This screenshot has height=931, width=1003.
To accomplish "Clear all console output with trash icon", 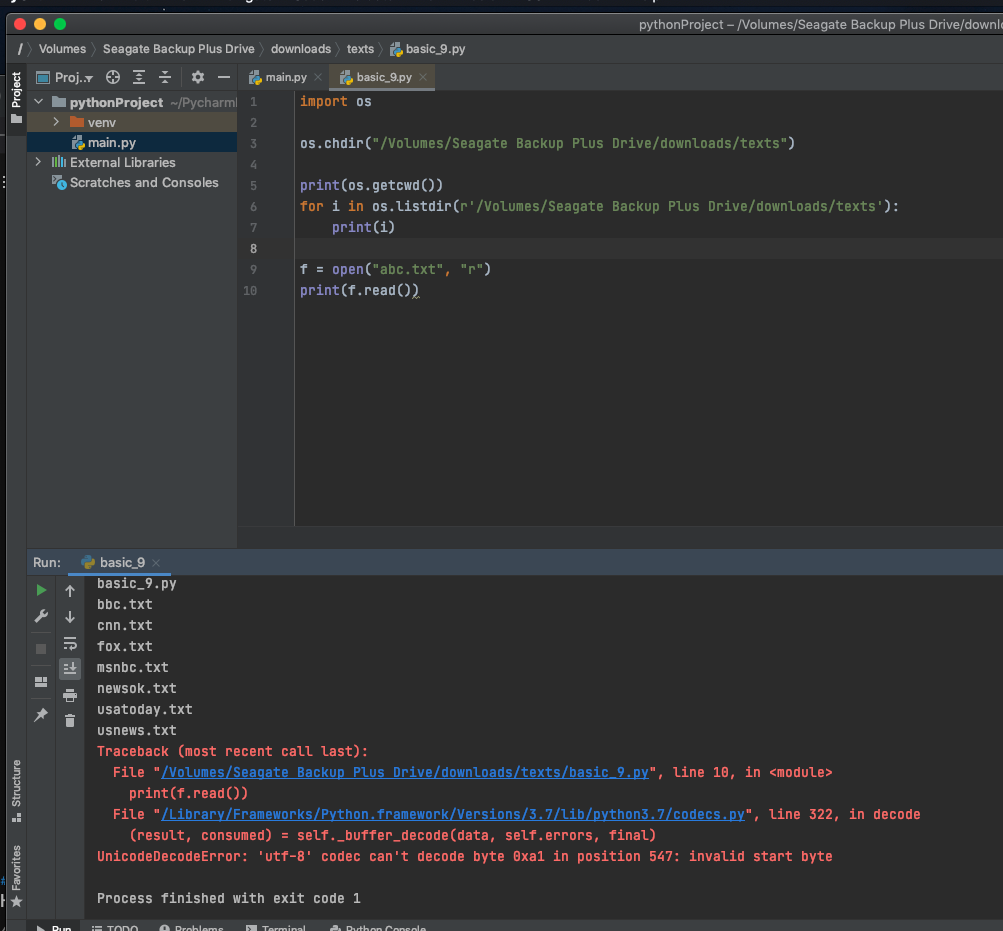I will (x=70, y=721).
